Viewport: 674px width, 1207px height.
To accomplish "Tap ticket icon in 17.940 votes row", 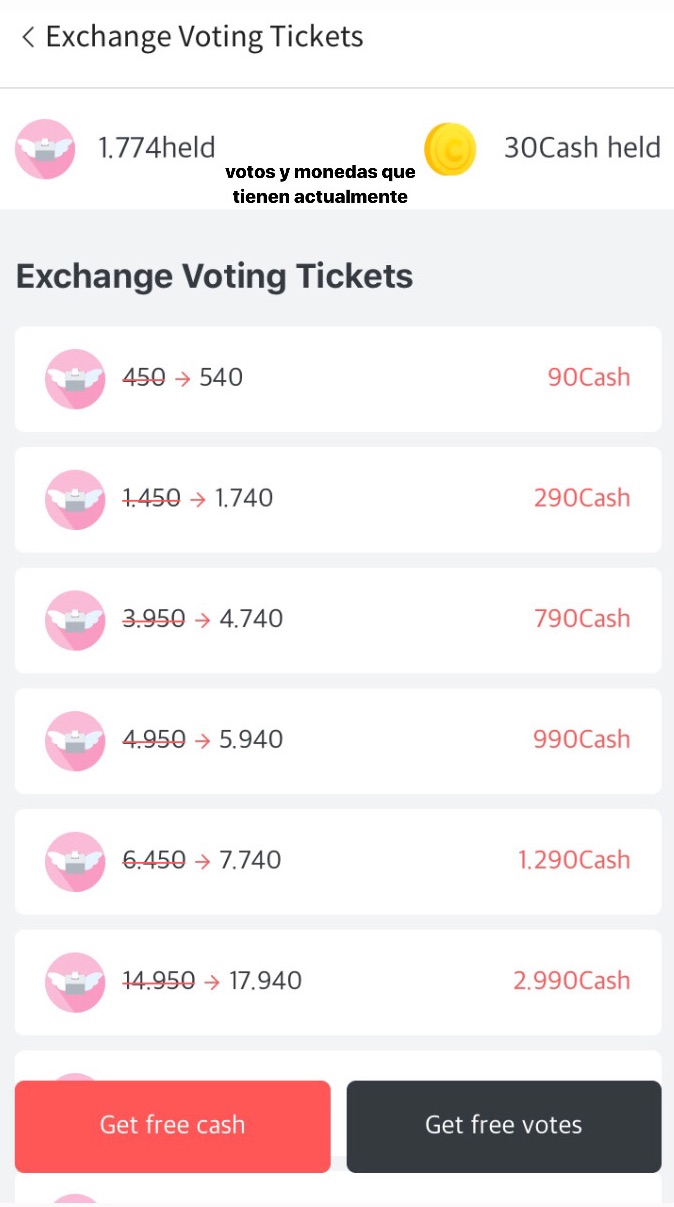I will 75,982.
